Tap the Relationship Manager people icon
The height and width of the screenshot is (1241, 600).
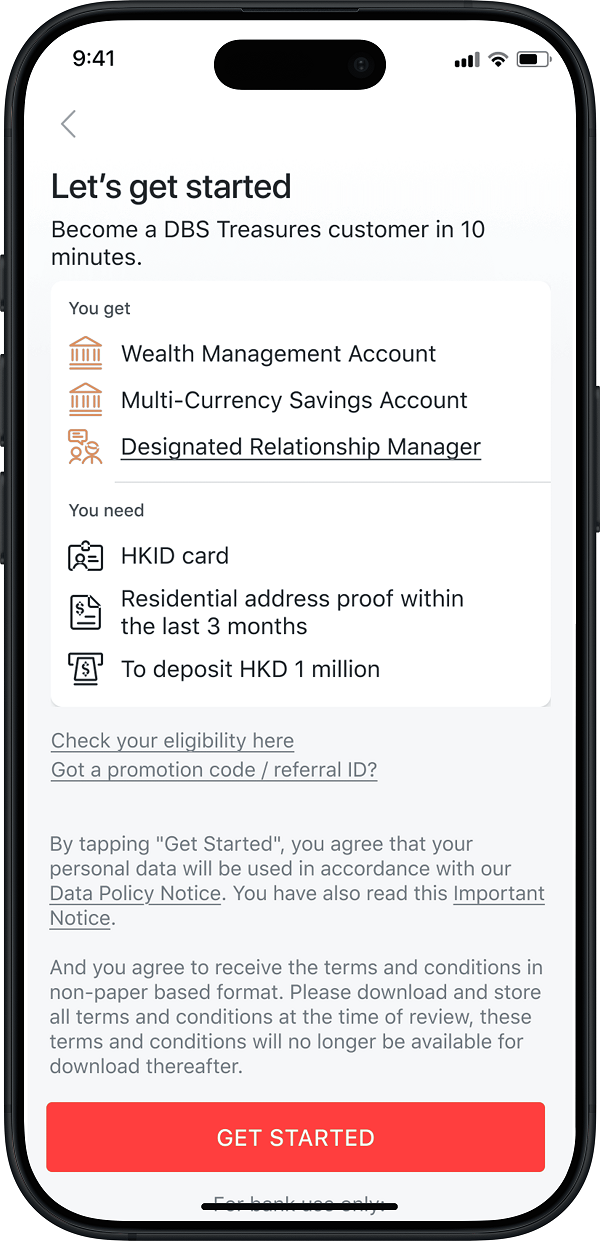(x=86, y=447)
